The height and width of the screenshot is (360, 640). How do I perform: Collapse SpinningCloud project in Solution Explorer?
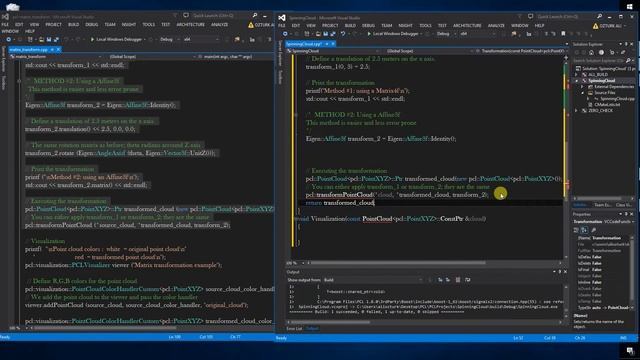(577, 81)
